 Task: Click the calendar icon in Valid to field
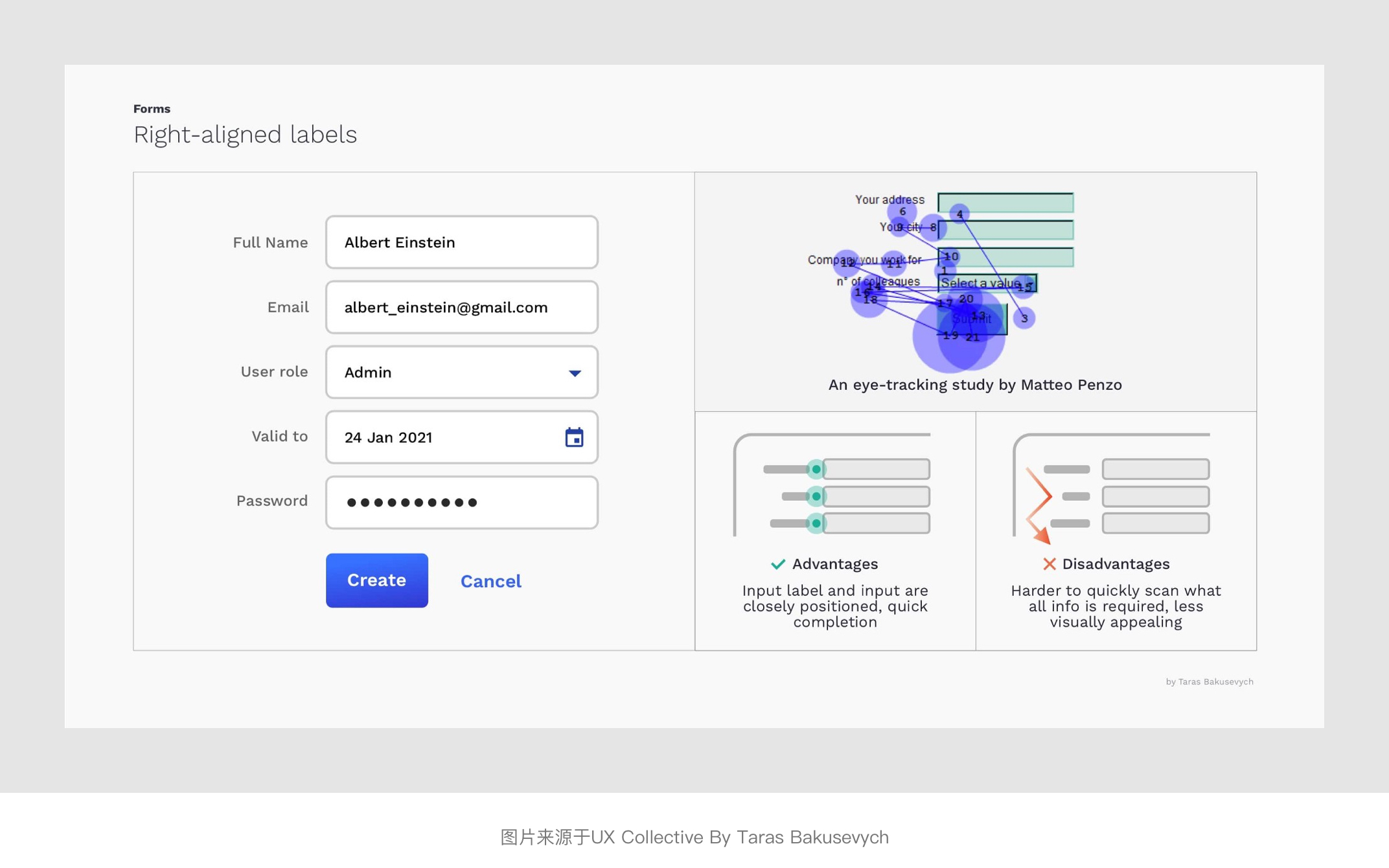(x=574, y=437)
